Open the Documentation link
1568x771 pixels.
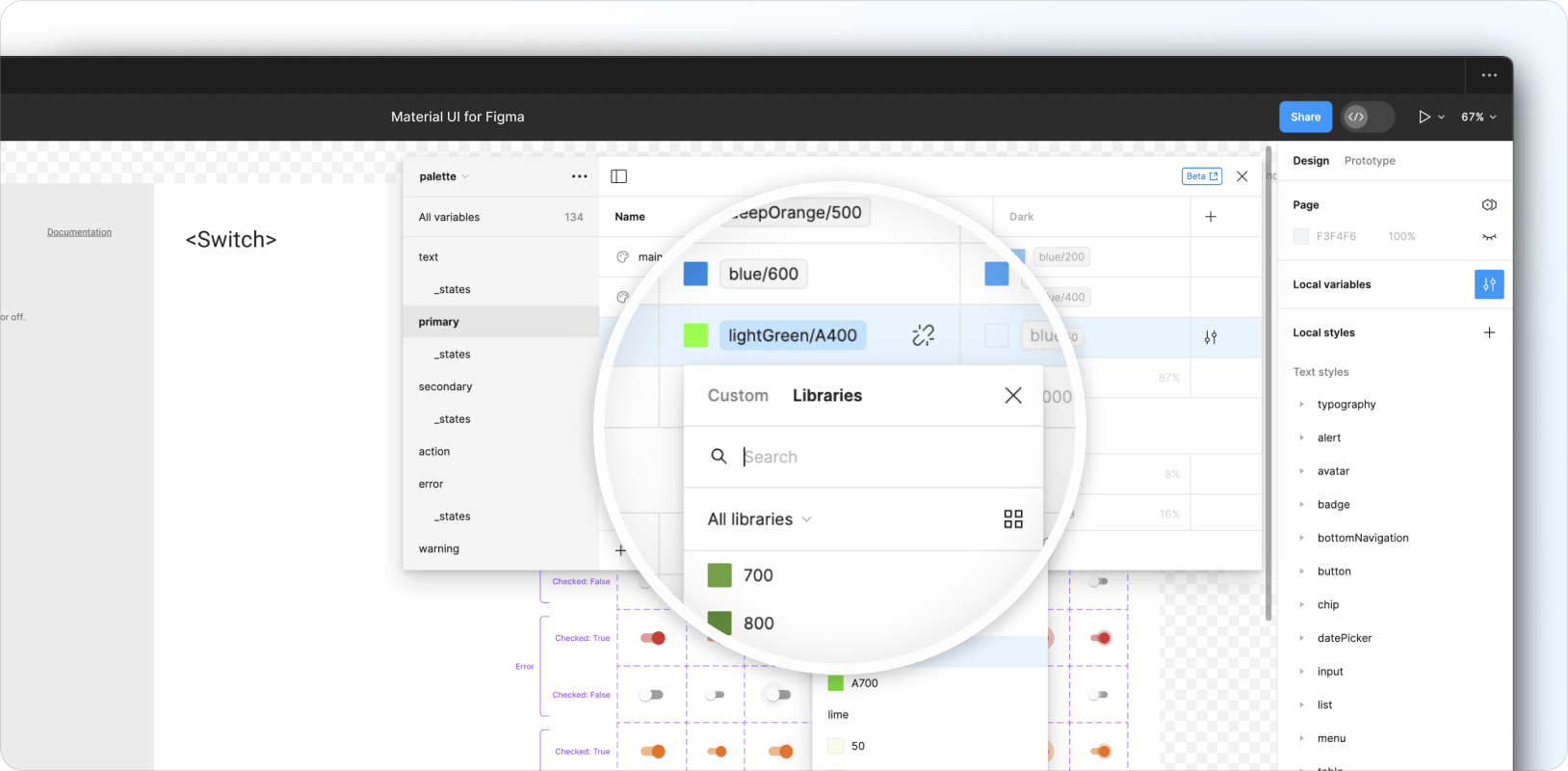coord(79,232)
